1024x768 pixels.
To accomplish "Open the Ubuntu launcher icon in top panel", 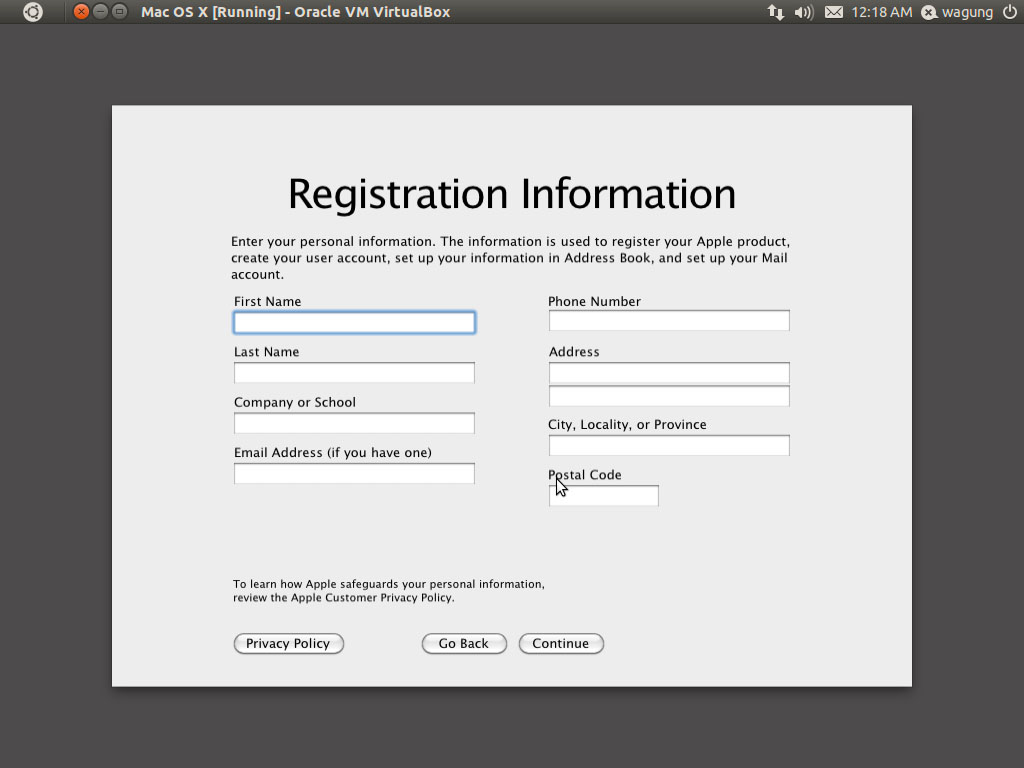I will click(33, 12).
